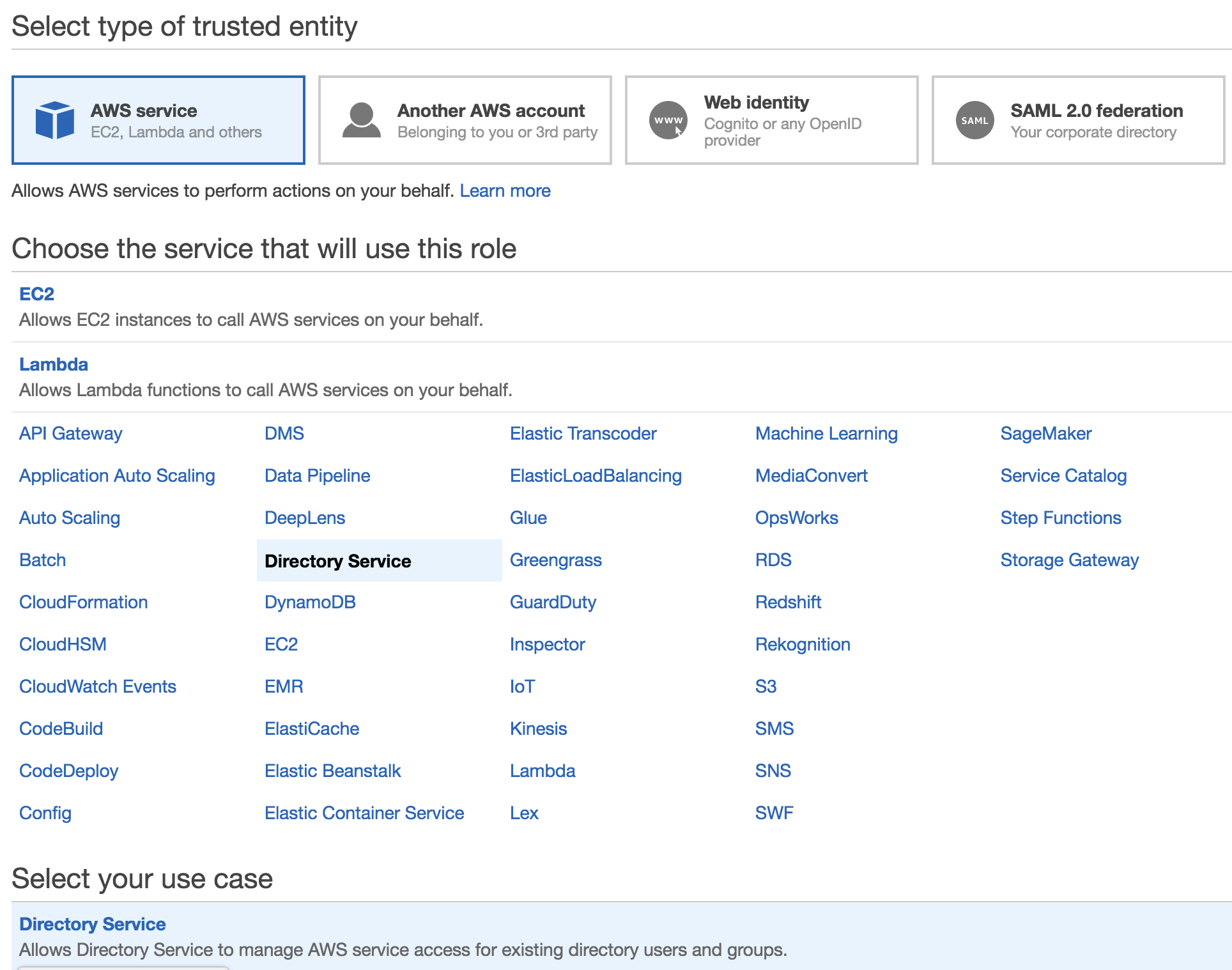Click the SAML federation circle icon
The width and height of the screenshot is (1232, 970).
click(x=974, y=120)
